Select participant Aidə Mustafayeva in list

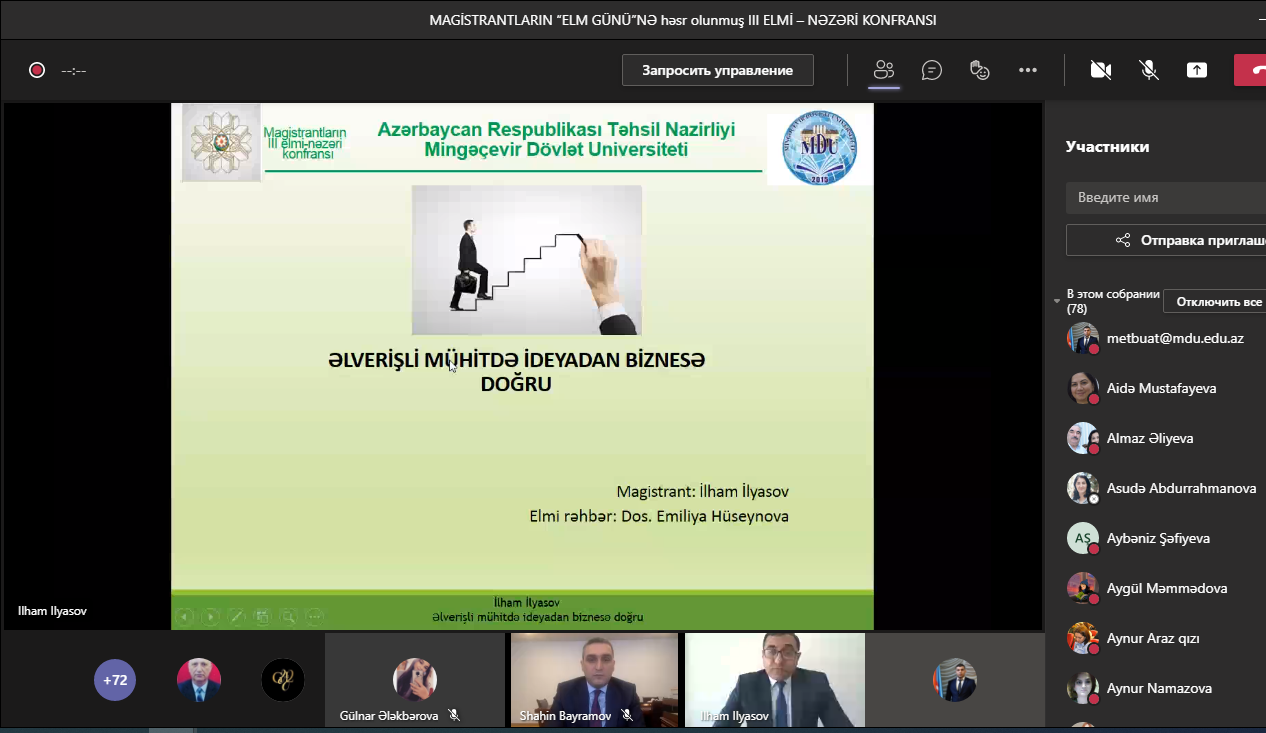1161,388
